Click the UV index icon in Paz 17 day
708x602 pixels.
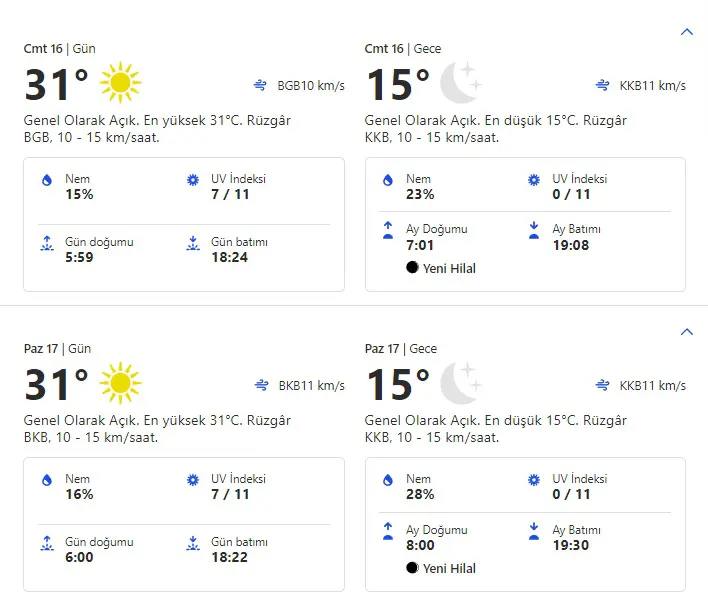[x=193, y=481]
